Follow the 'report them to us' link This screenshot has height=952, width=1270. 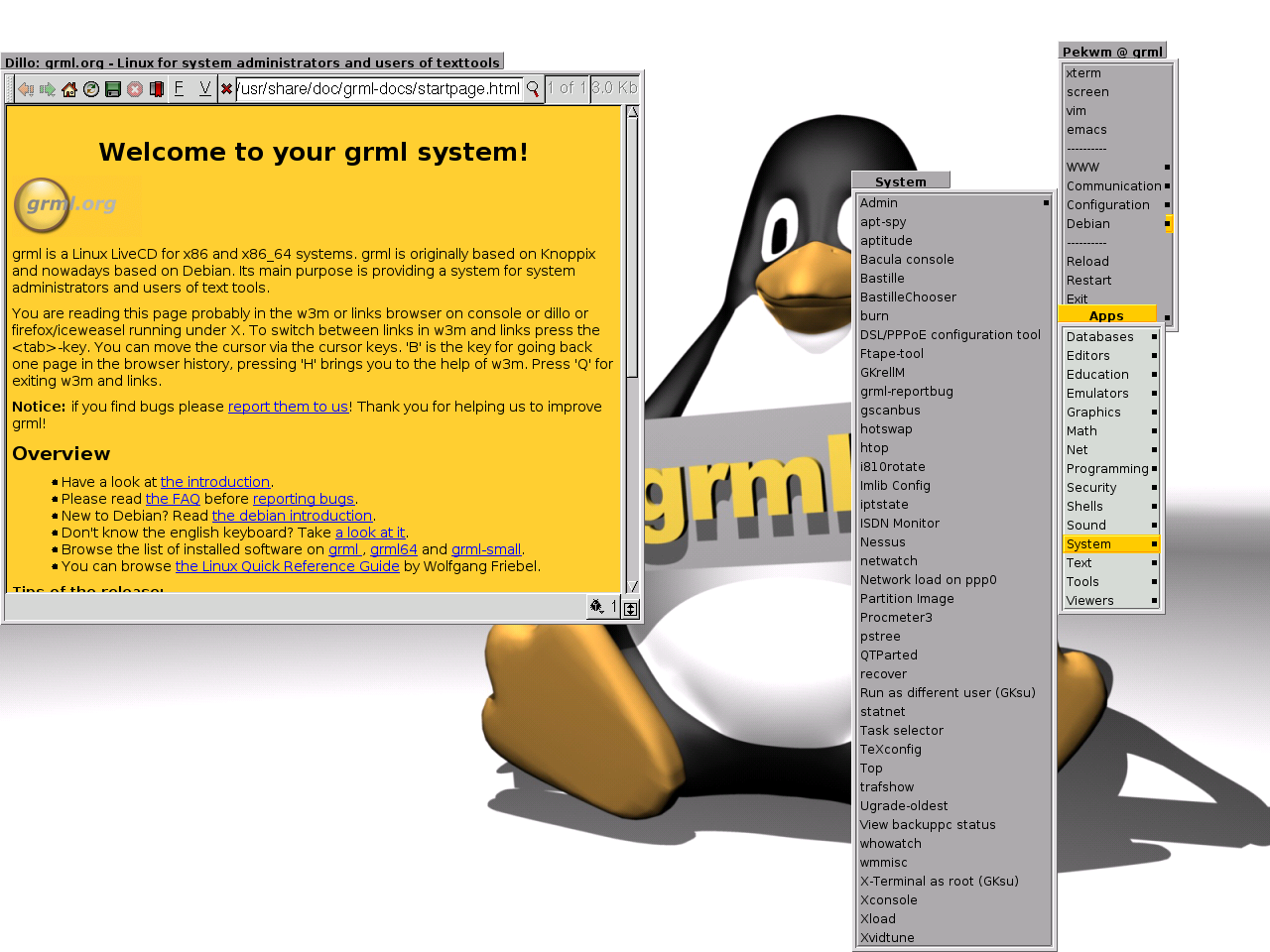[288, 407]
